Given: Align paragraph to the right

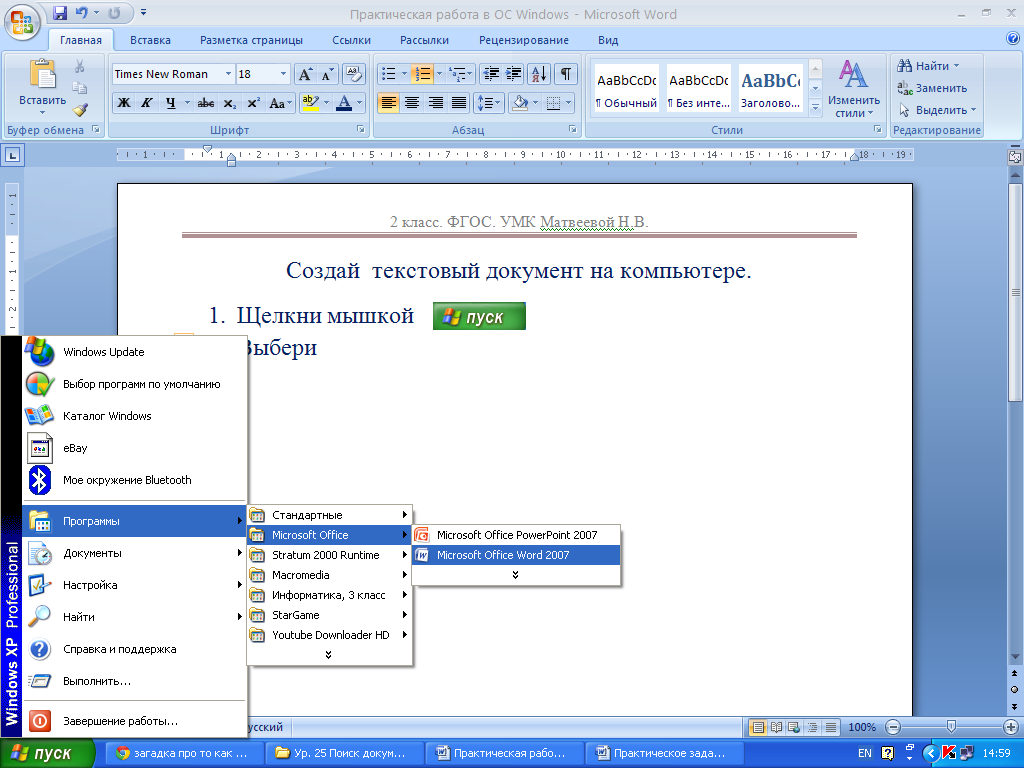Looking at the screenshot, I should pyautogui.click(x=436, y=103).
